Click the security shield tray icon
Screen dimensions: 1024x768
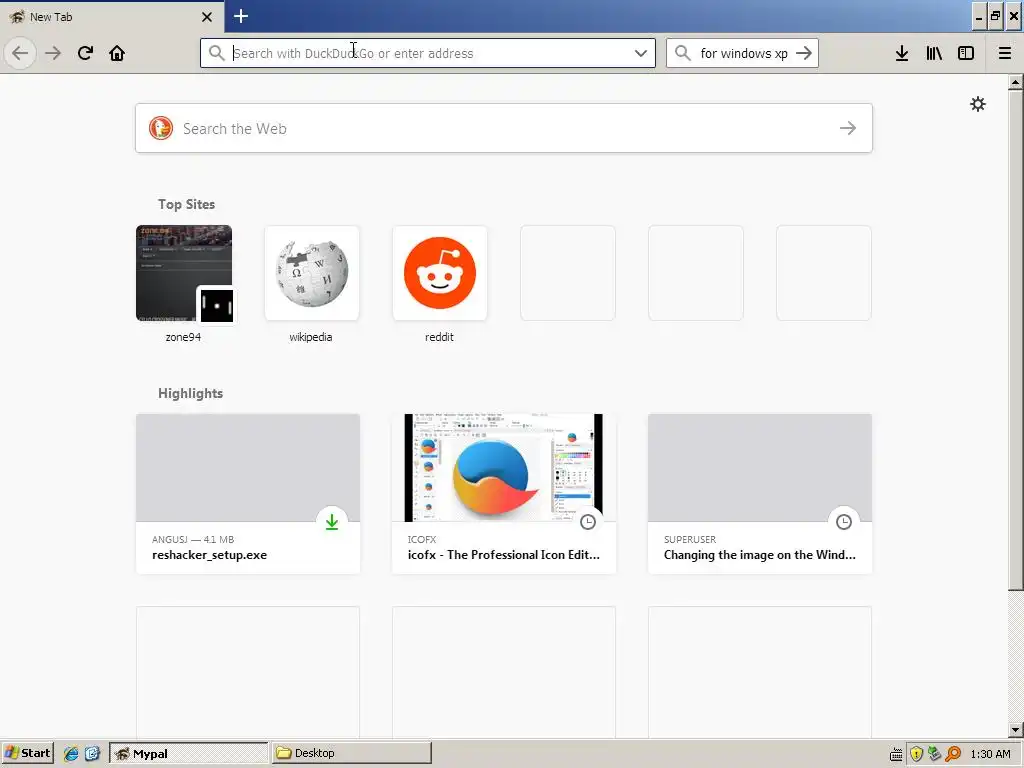[916, 754]
